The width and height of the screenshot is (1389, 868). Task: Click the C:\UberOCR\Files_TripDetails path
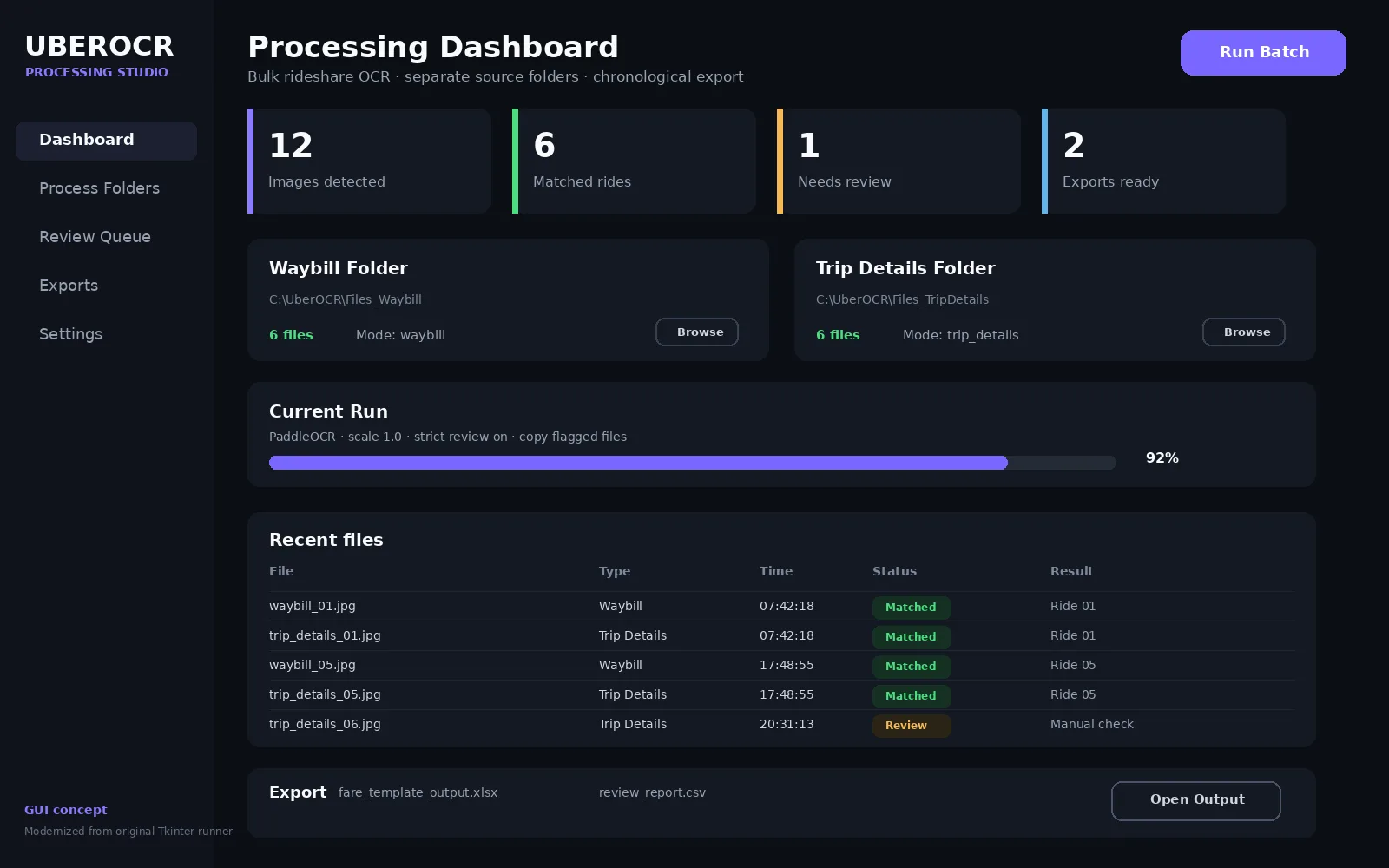902,299
